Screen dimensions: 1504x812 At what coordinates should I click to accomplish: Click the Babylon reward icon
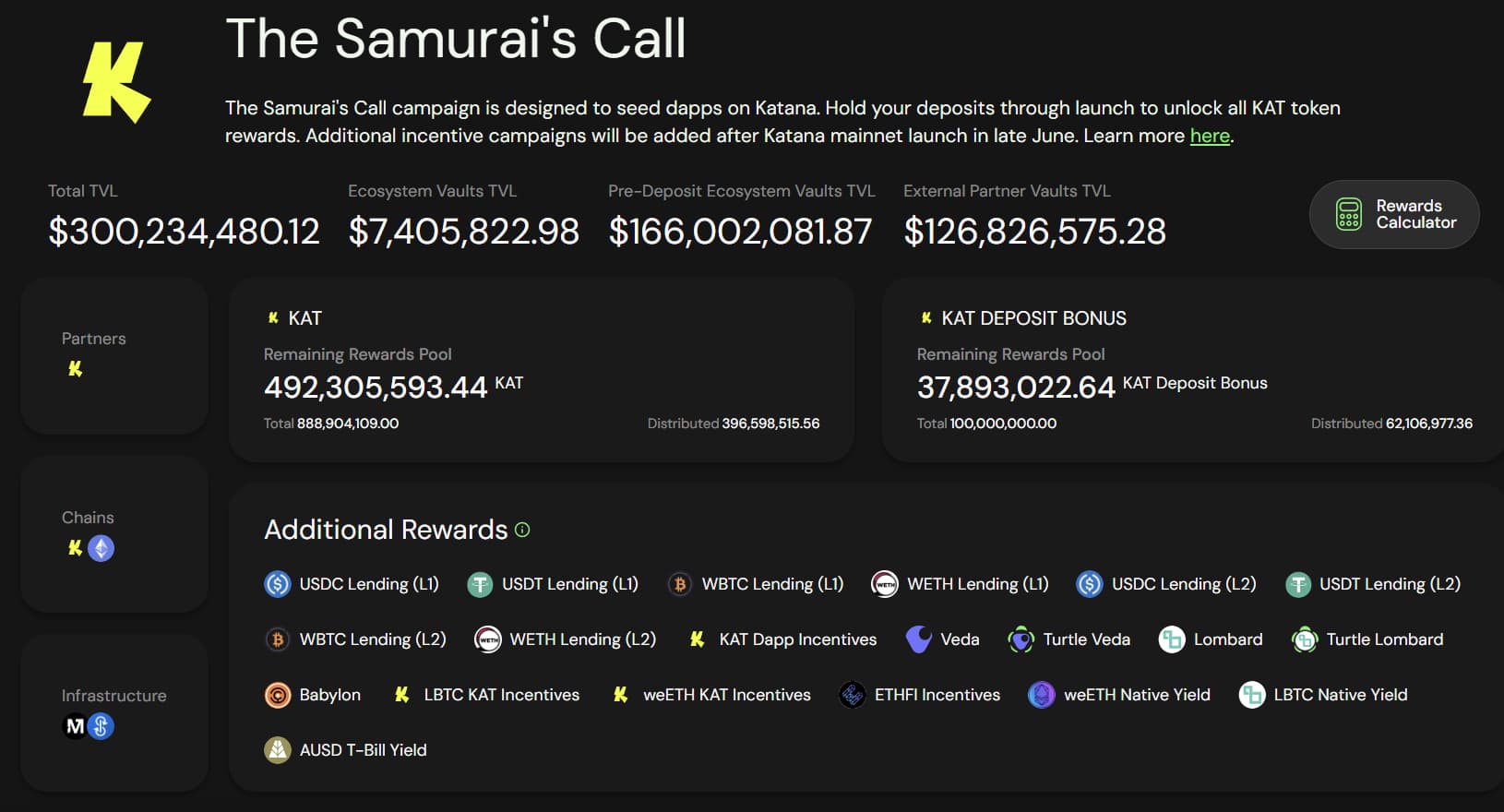(278, 695)
